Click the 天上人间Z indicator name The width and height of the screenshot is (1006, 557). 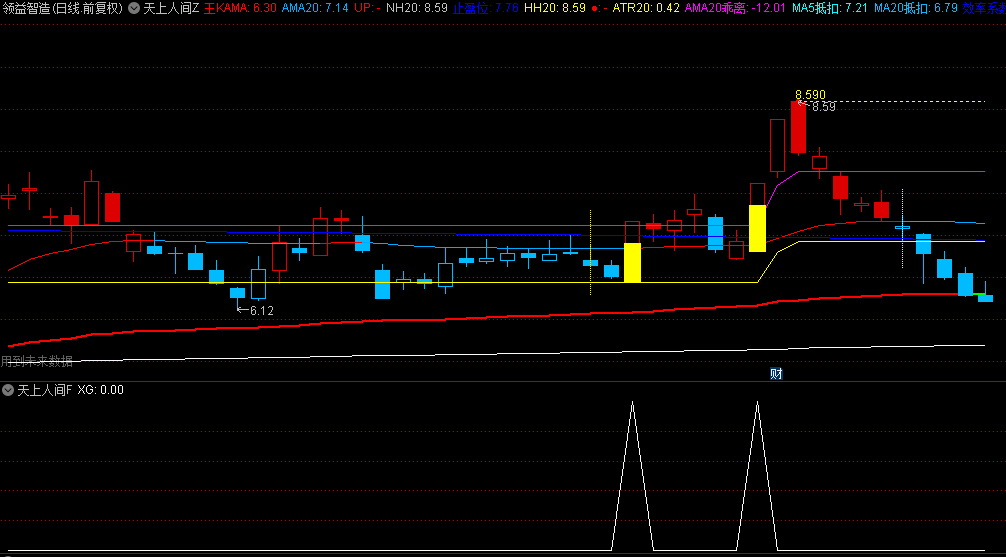(171, 9)
